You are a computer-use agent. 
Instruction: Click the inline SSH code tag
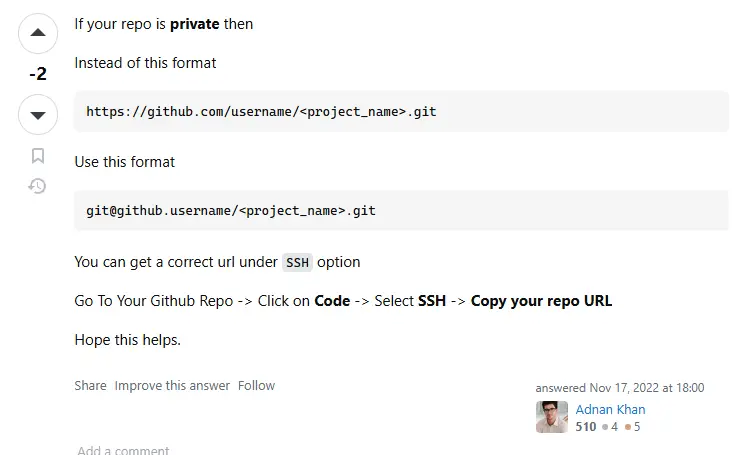coord(298,262)
